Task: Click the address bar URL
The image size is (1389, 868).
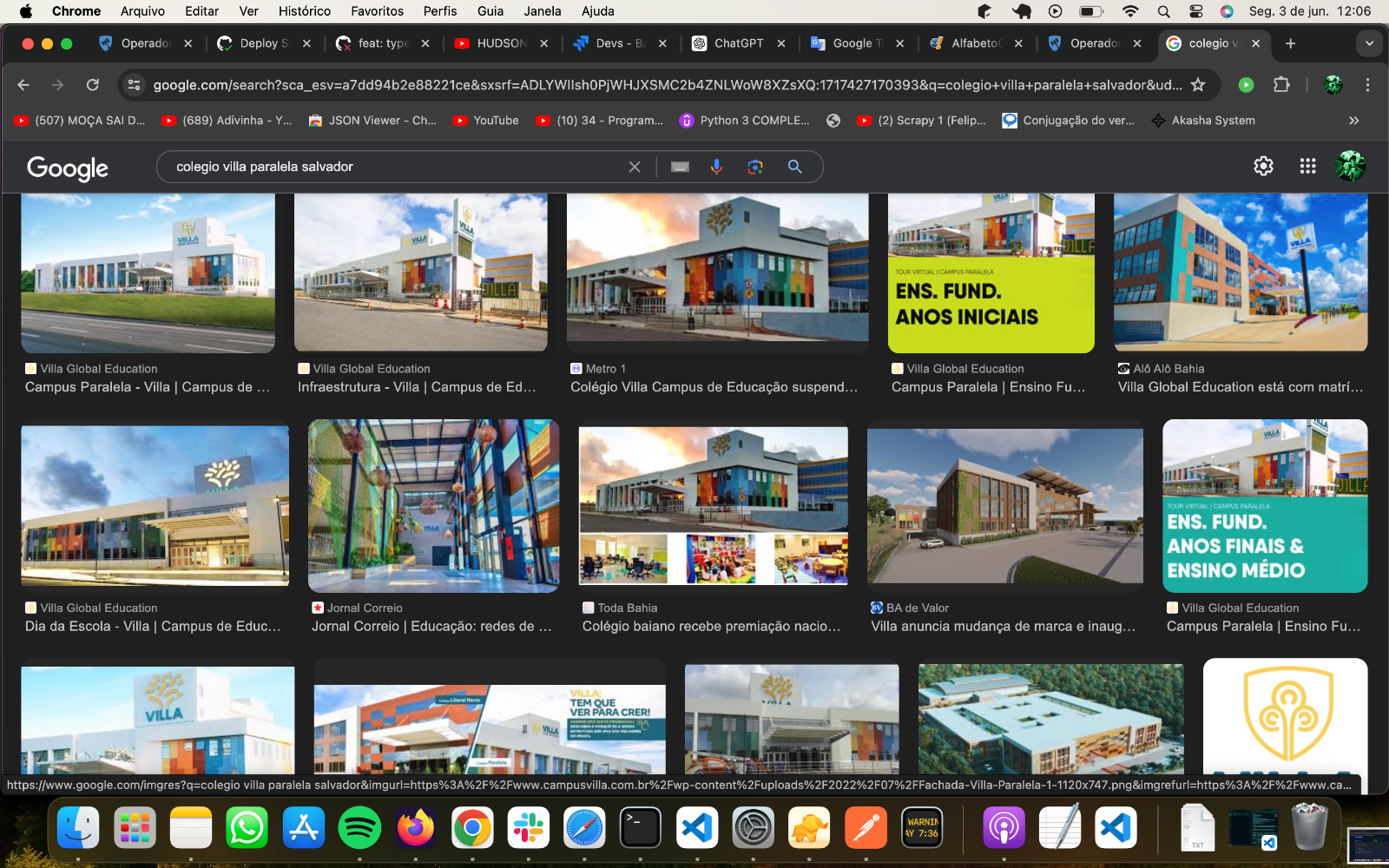Action: pos(667,85)
